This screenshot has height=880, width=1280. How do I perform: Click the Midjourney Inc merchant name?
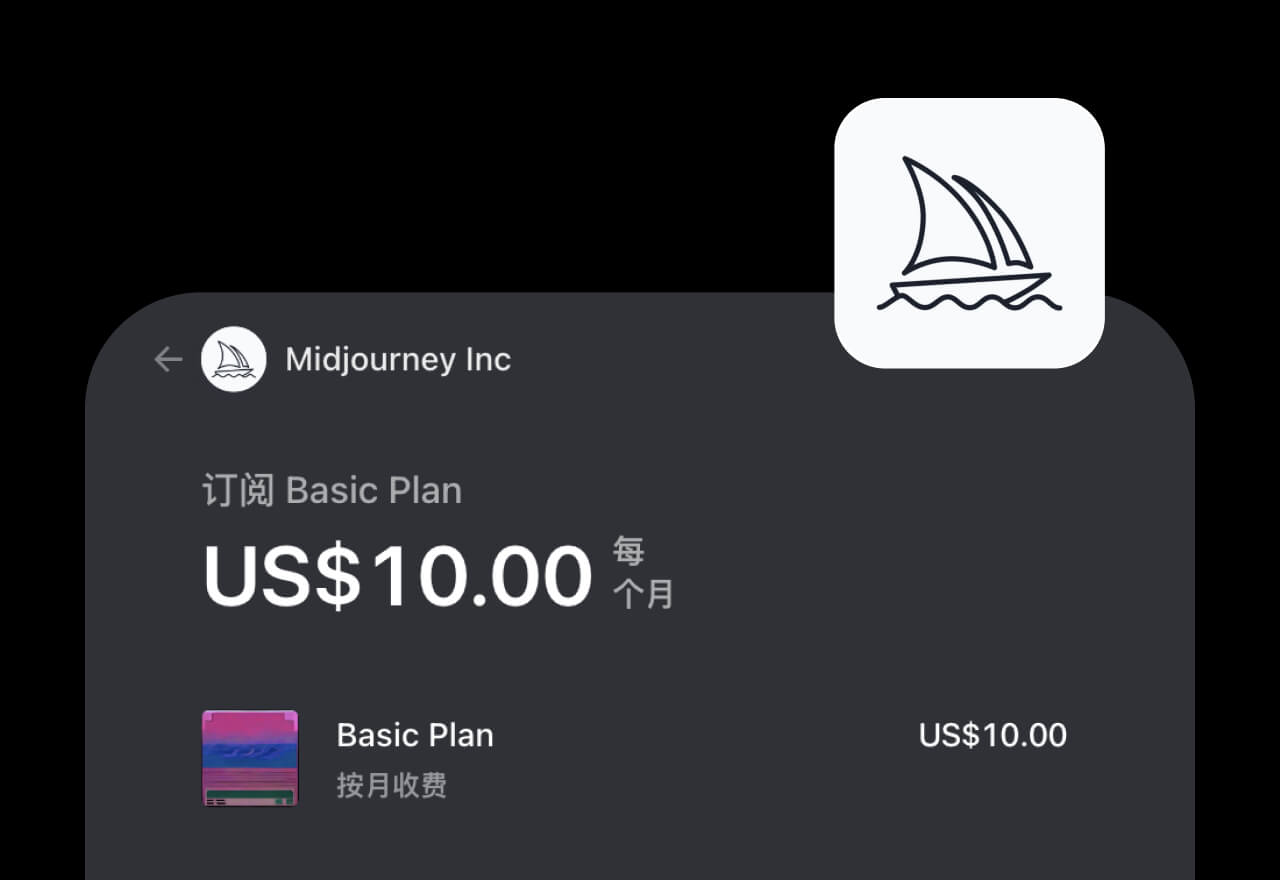coord(398,360)
